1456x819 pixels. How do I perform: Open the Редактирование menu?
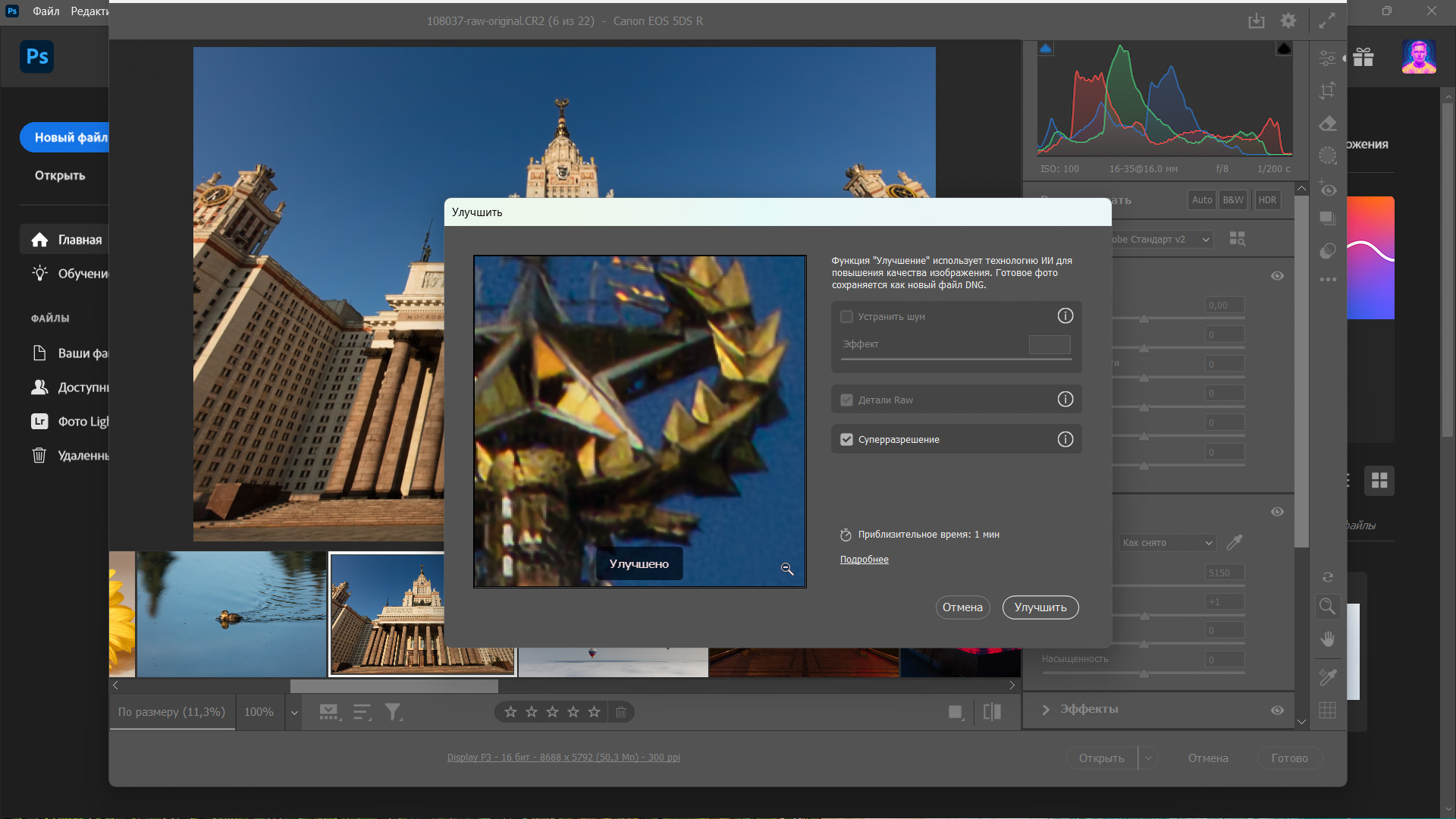point(89,11)
